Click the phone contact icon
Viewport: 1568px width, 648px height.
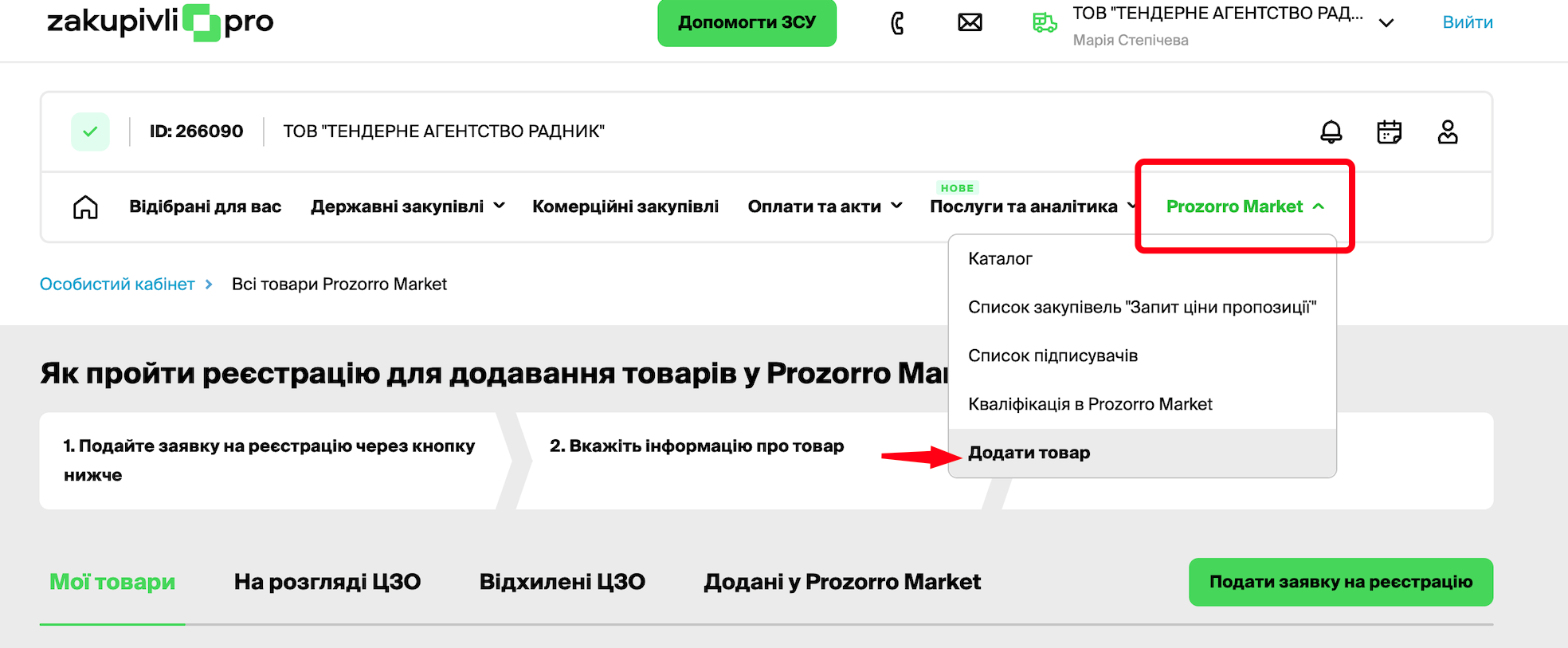pyautogui.click(x=897, y=23)
